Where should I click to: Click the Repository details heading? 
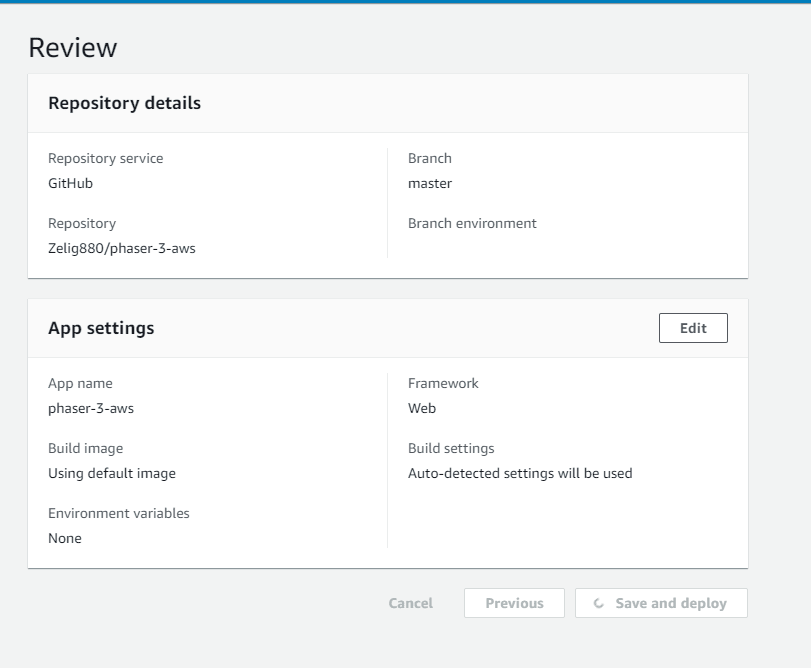pyautogui.click(x=125, y=103)
